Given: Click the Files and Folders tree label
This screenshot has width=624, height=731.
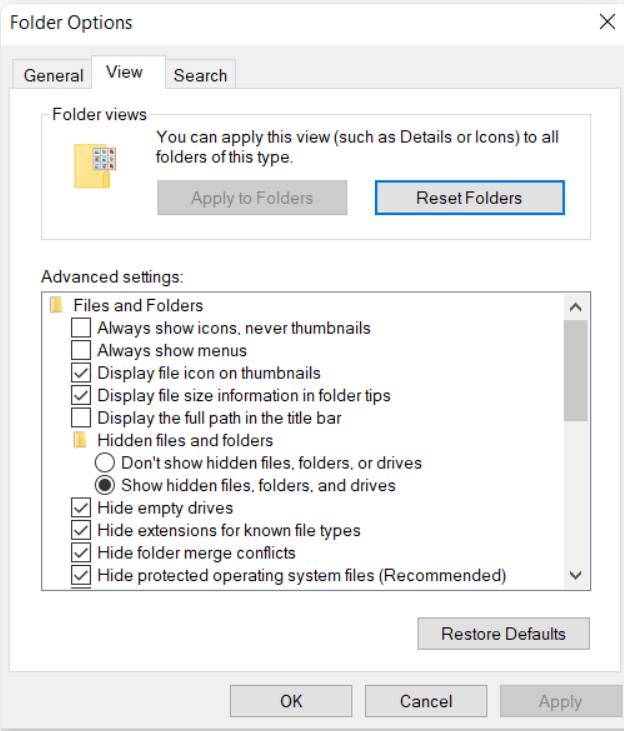Looking at the screenshot, I should point(138,305).
